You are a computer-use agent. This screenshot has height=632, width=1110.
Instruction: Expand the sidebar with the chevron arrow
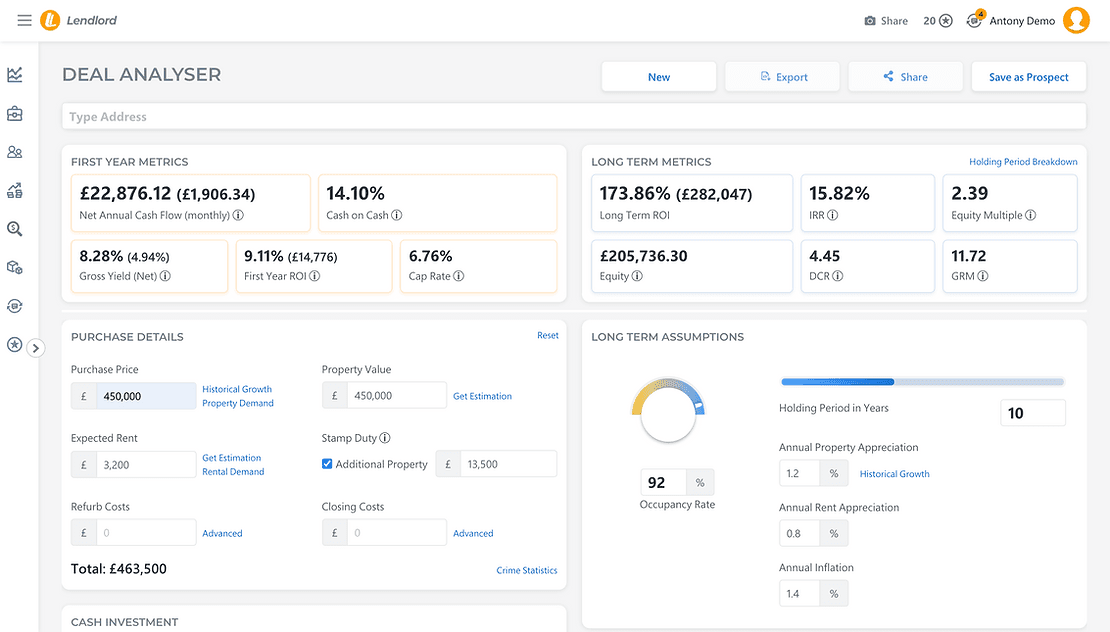35,348
